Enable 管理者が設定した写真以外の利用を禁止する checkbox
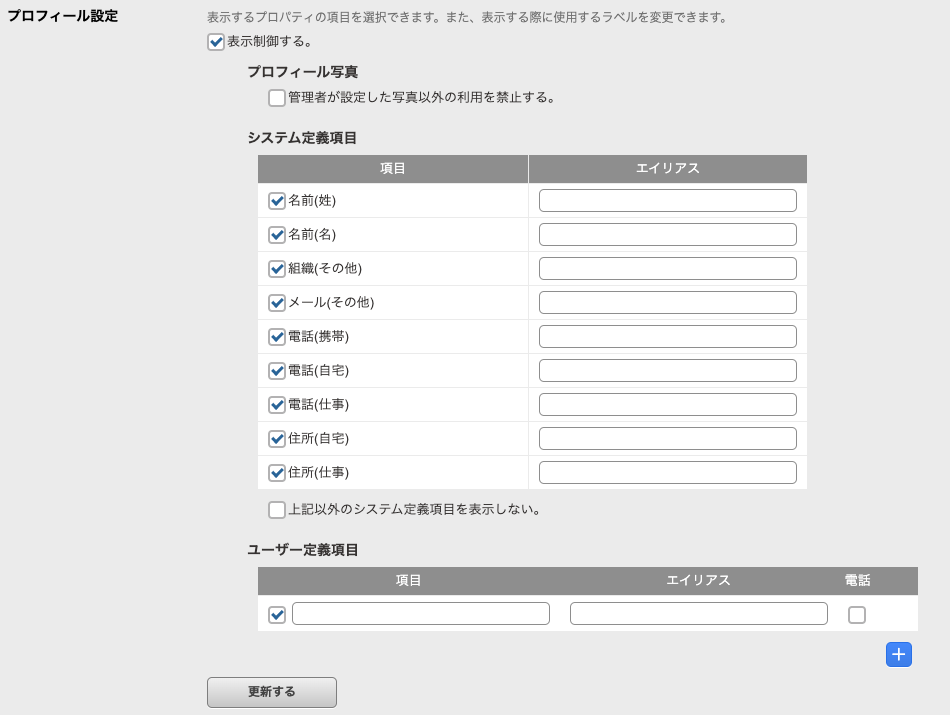The height and width of the screenshot is (715, 950). [x=277, y=98]
